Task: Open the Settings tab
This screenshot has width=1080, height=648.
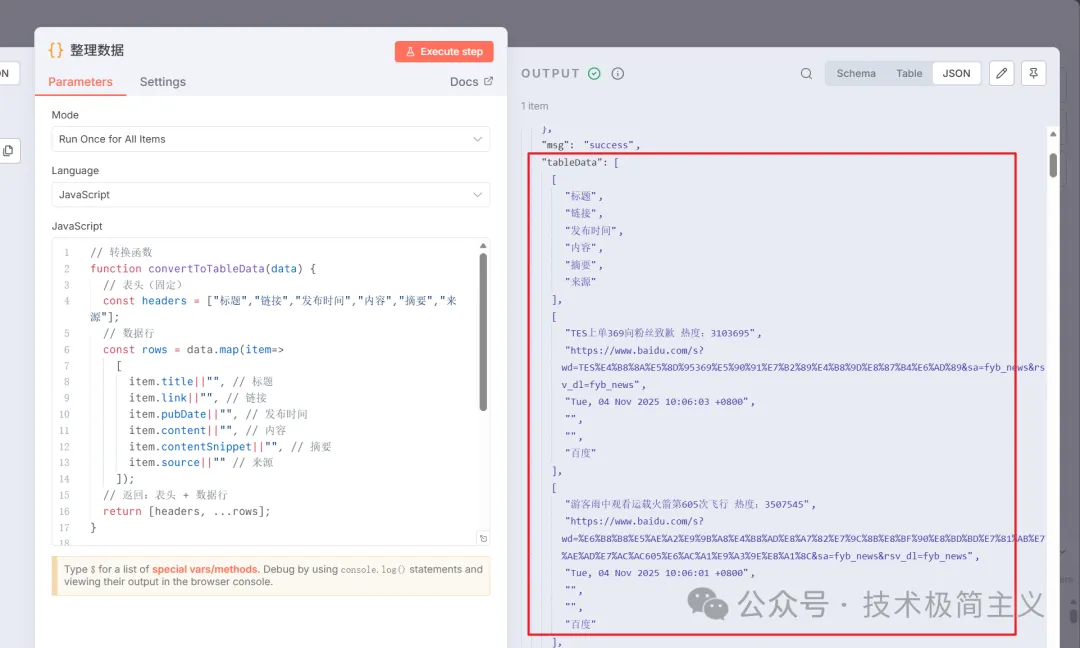Action: coord(163,82)
